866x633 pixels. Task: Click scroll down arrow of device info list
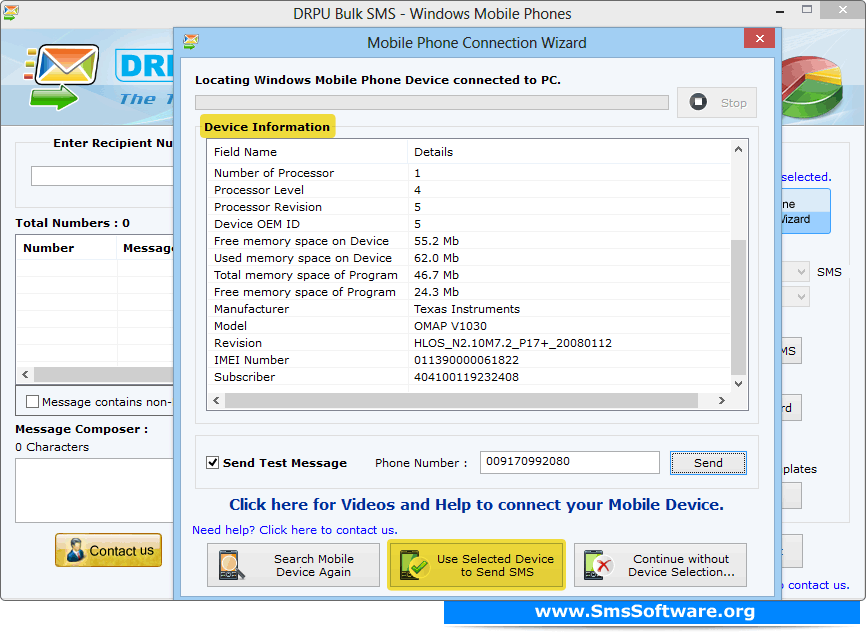(738, 383)
